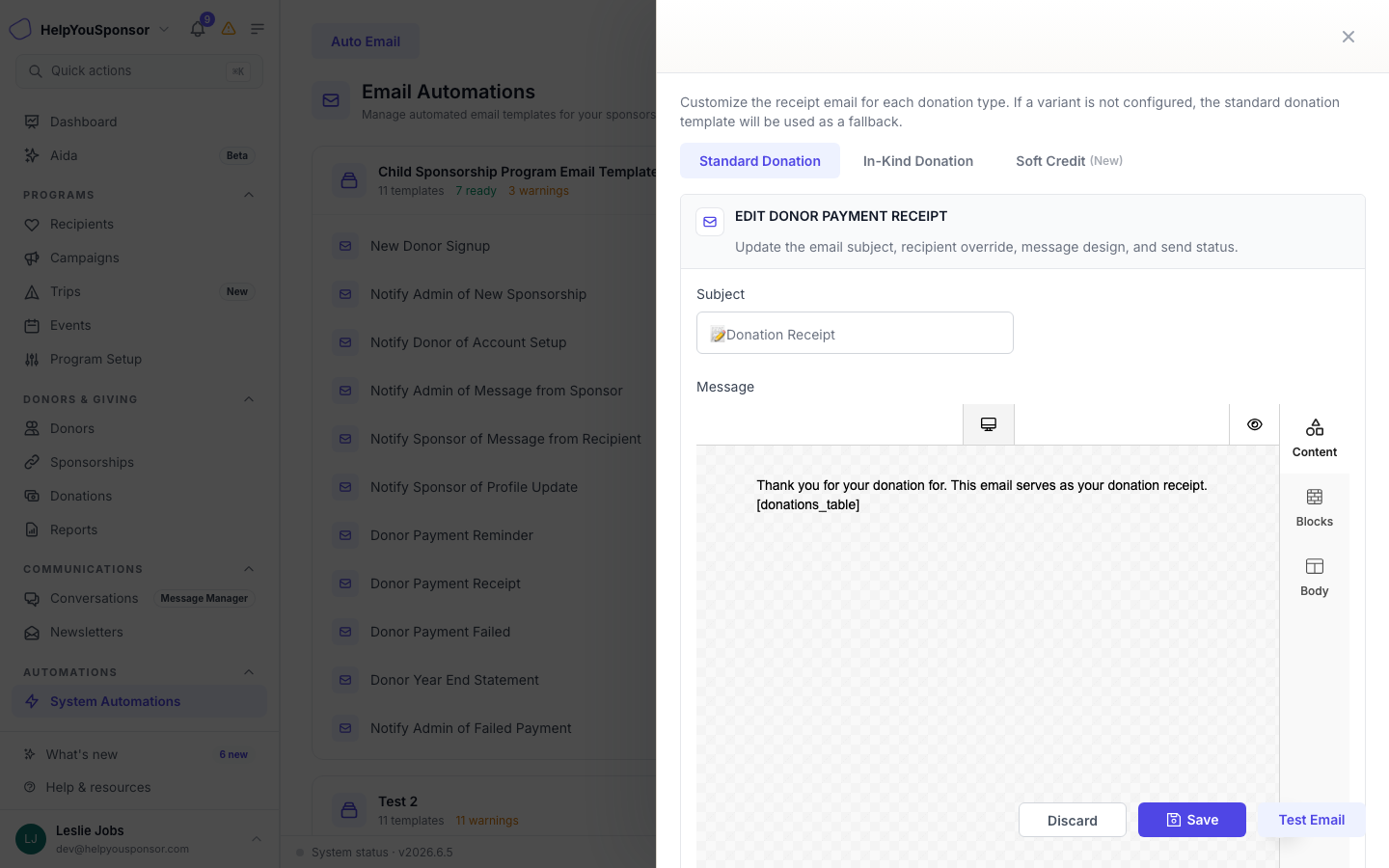Viewport: 1389px width, 868px height.
Task: Send a Test Email
Action: (1311, 820)
